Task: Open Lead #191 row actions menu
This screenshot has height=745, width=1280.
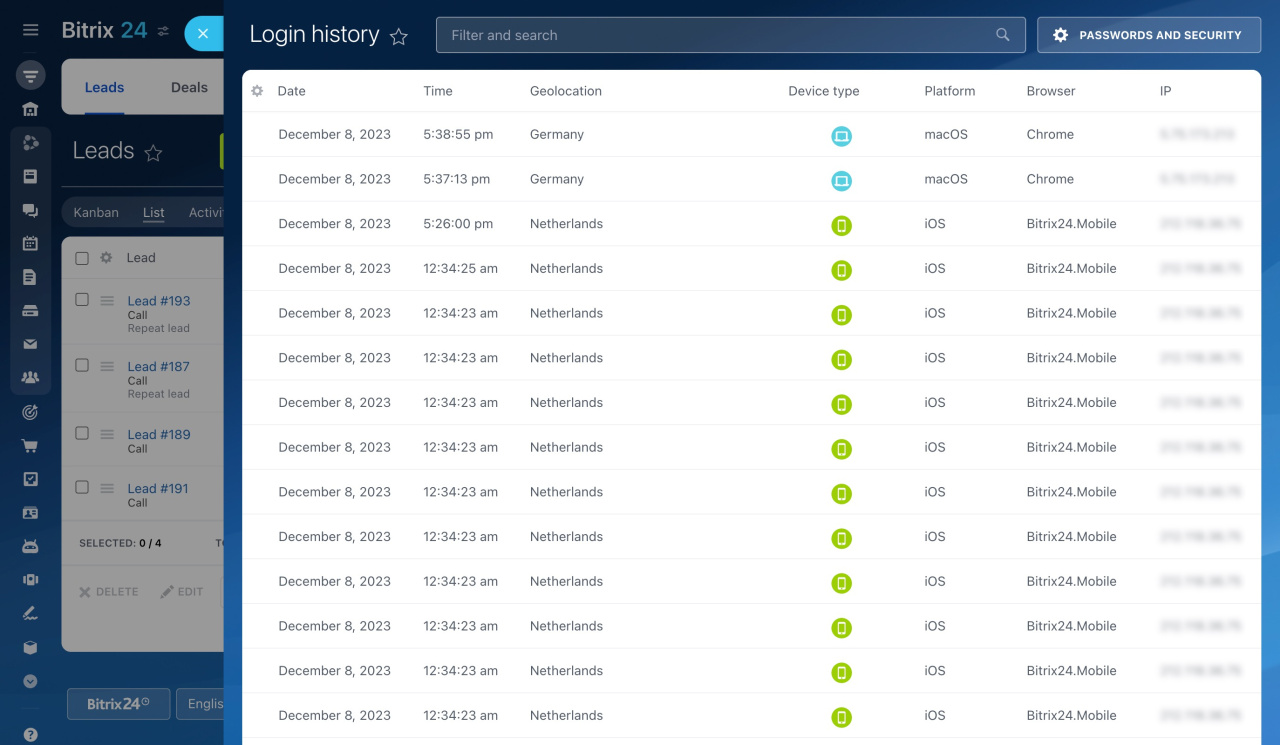Action: coord(107,488)
